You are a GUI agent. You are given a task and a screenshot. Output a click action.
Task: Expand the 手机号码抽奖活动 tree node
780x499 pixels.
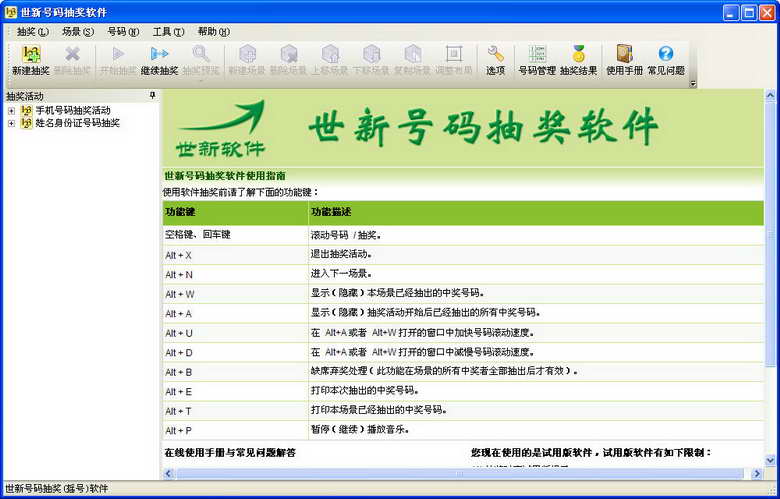tap(11, 110)
